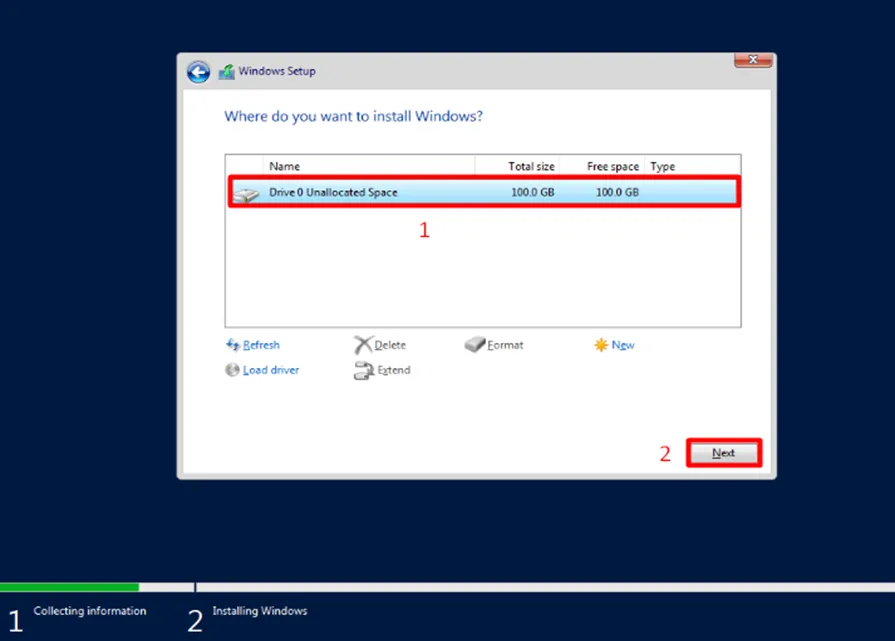Click the Refresh arrows icon
This screenshot has height=641, width=895.
point(233,345)
